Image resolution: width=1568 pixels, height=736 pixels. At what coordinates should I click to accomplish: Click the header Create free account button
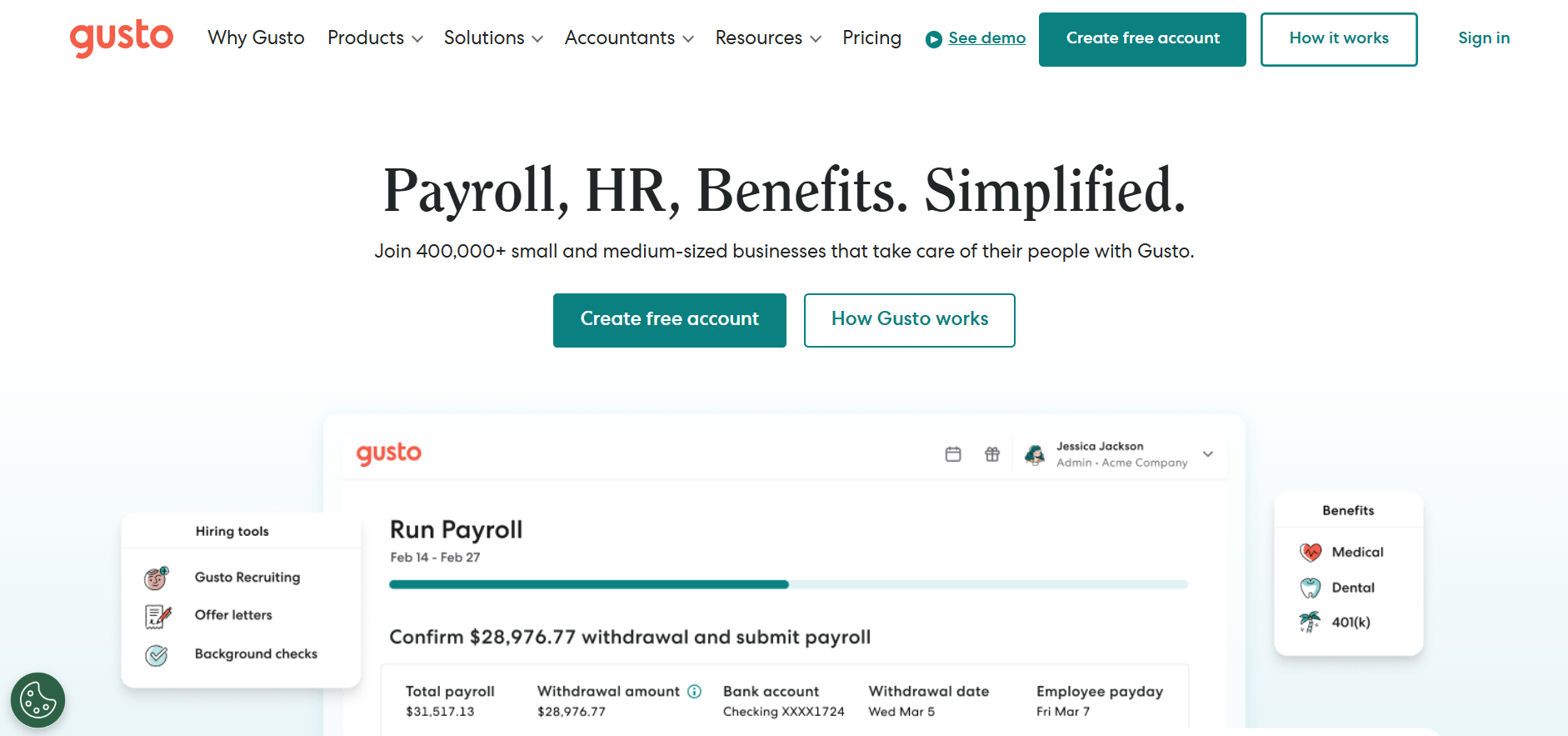[x=1142, y=39]
